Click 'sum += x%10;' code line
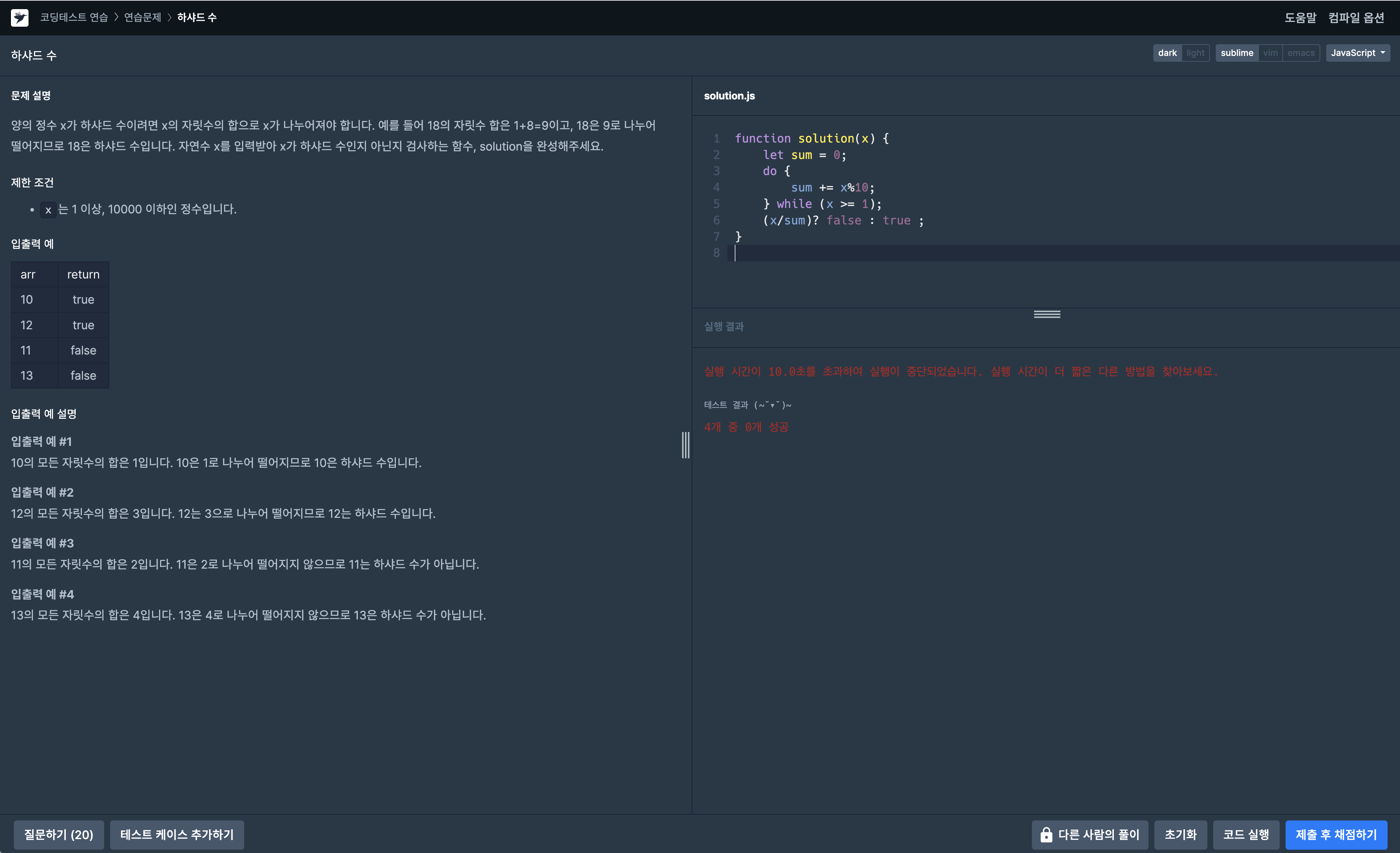 tap(832, 187)
